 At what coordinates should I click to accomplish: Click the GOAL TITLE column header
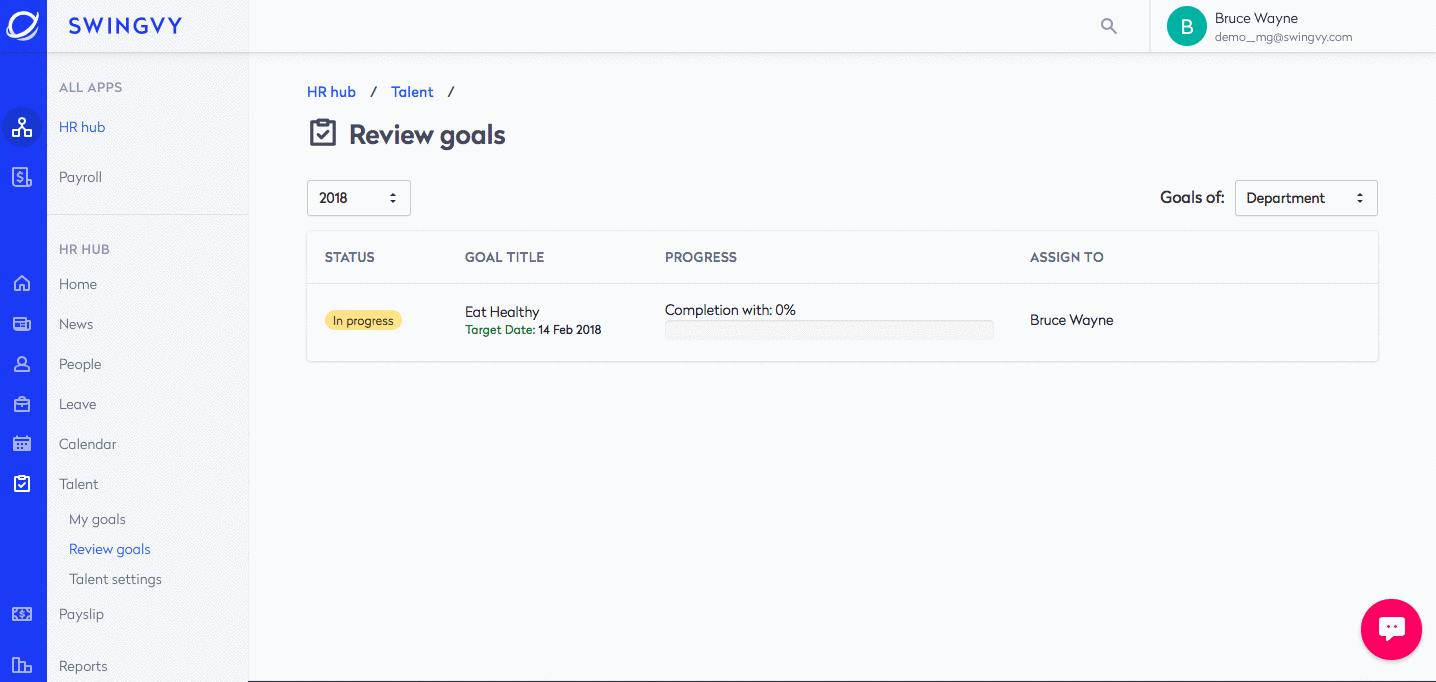505,257
